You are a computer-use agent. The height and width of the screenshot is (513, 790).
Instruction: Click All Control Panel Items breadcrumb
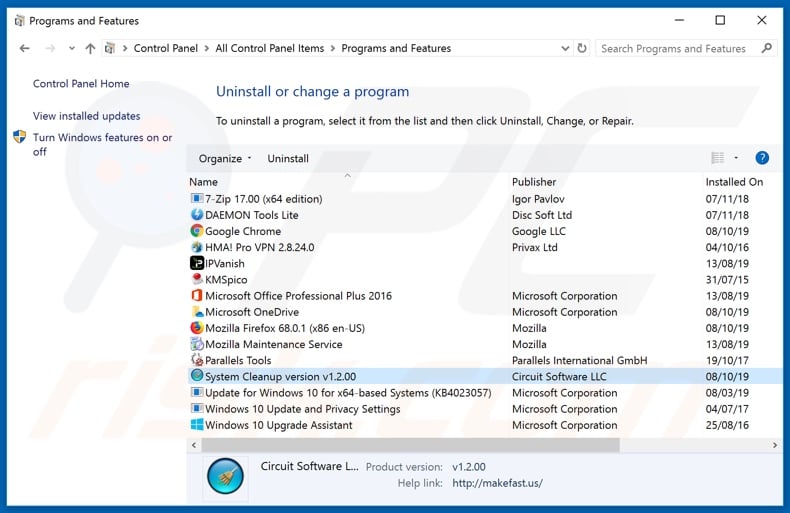[x=270, y=48]
